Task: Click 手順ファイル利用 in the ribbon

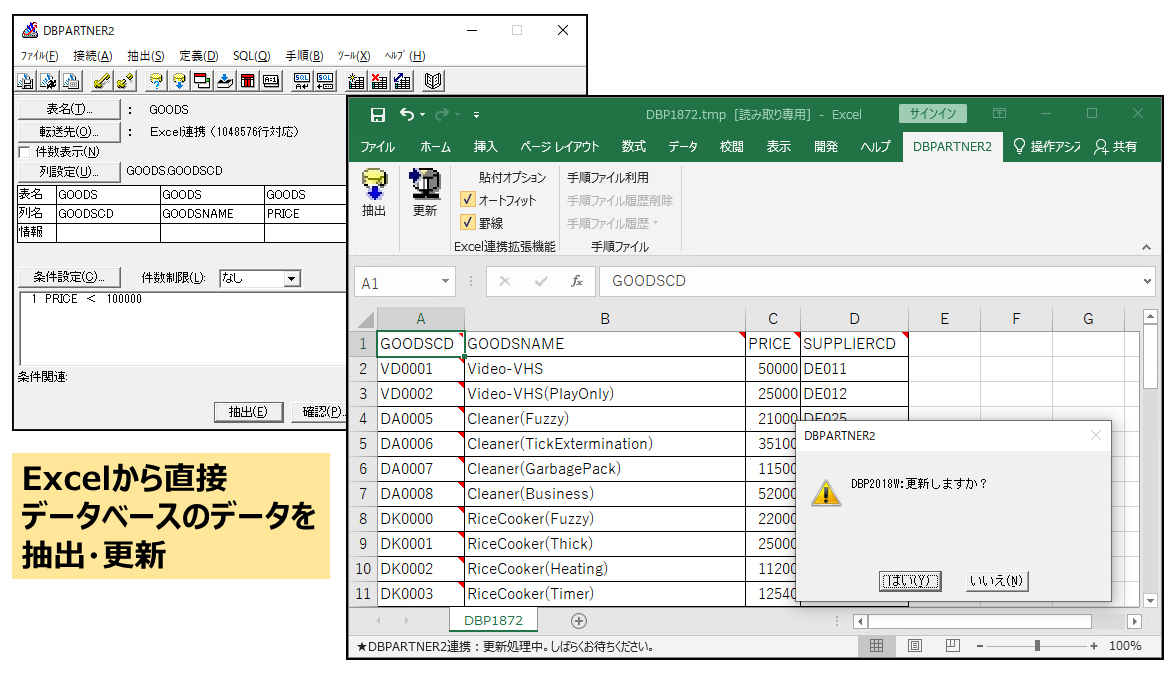Action: coord(608,178)
